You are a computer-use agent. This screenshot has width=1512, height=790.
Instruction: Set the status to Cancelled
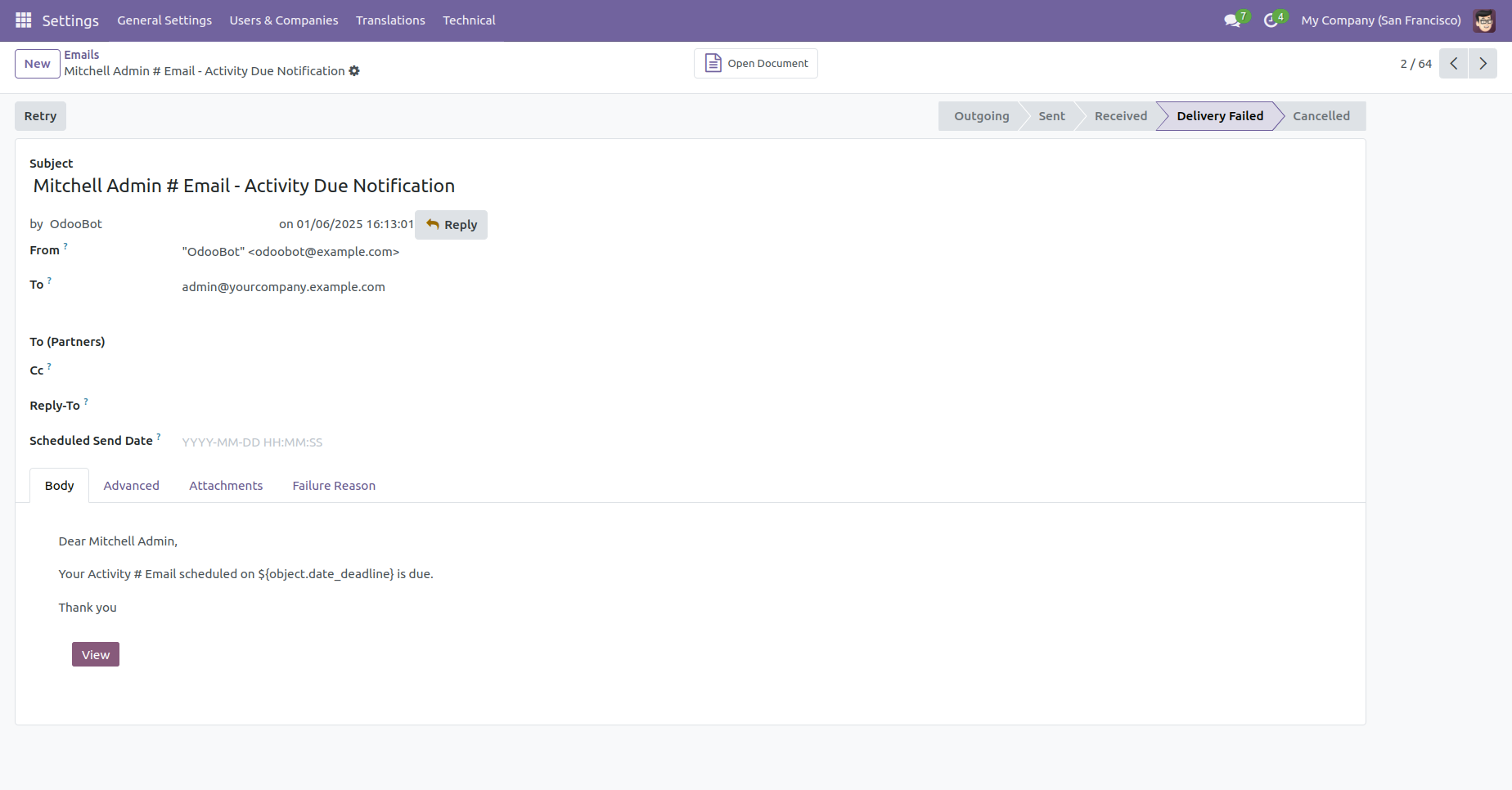pos(1321,116)
